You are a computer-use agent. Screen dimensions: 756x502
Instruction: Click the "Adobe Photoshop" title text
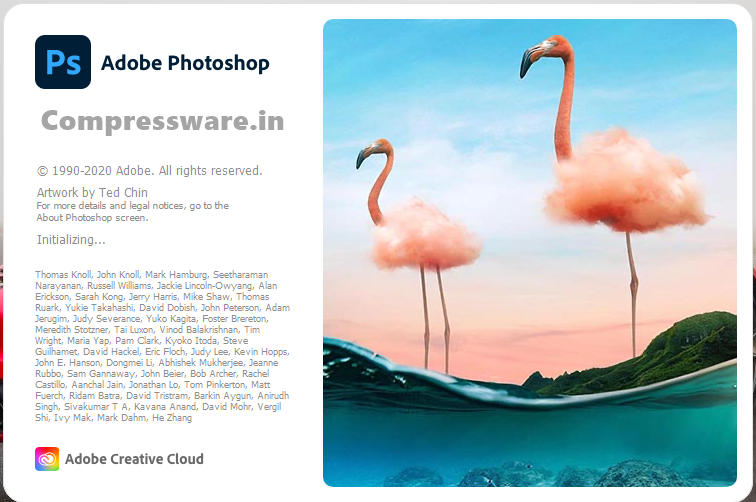[185, 63]
